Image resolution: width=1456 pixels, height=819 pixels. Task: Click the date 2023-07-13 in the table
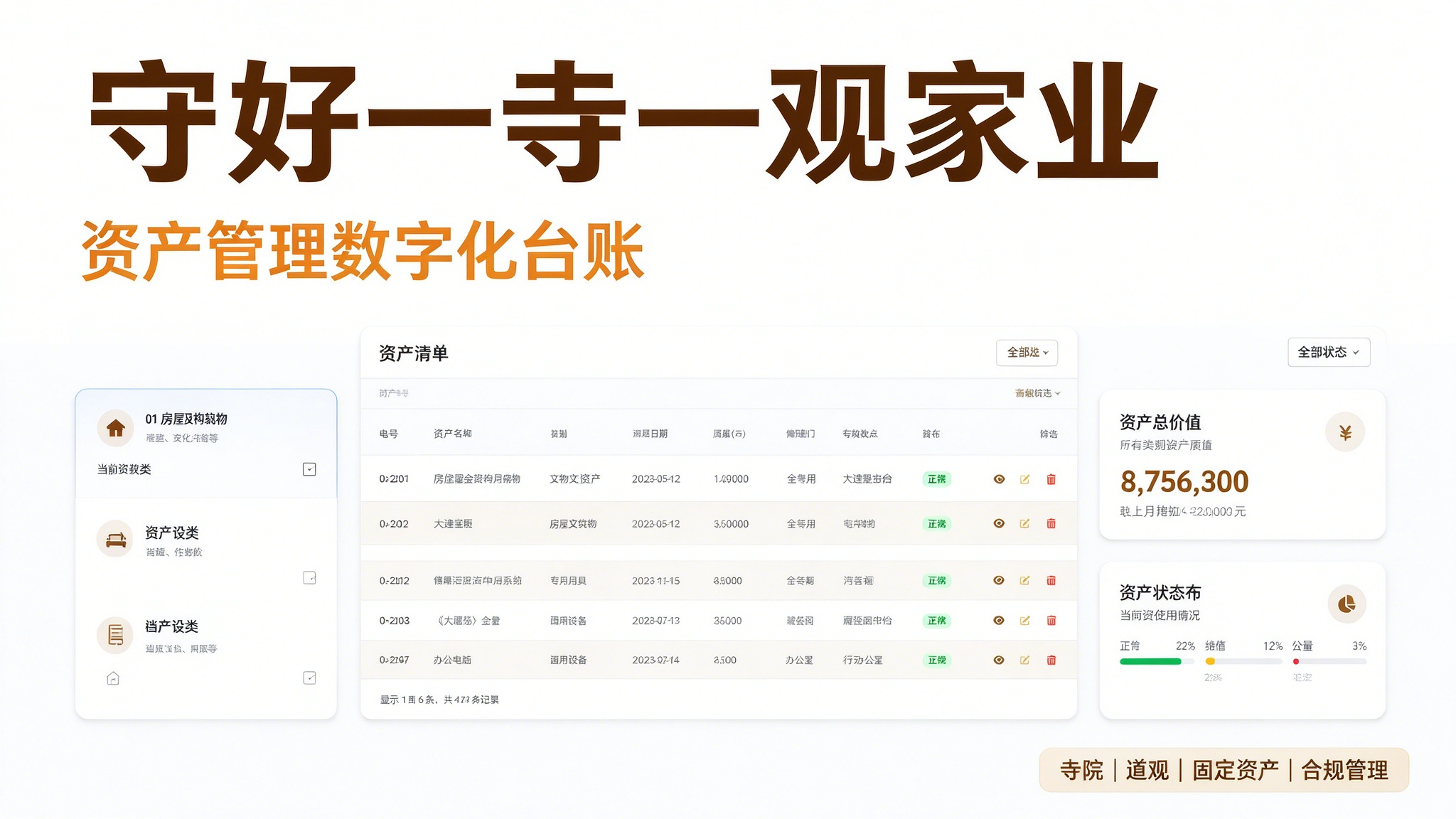pyautogui.click(x=655, y=621)
